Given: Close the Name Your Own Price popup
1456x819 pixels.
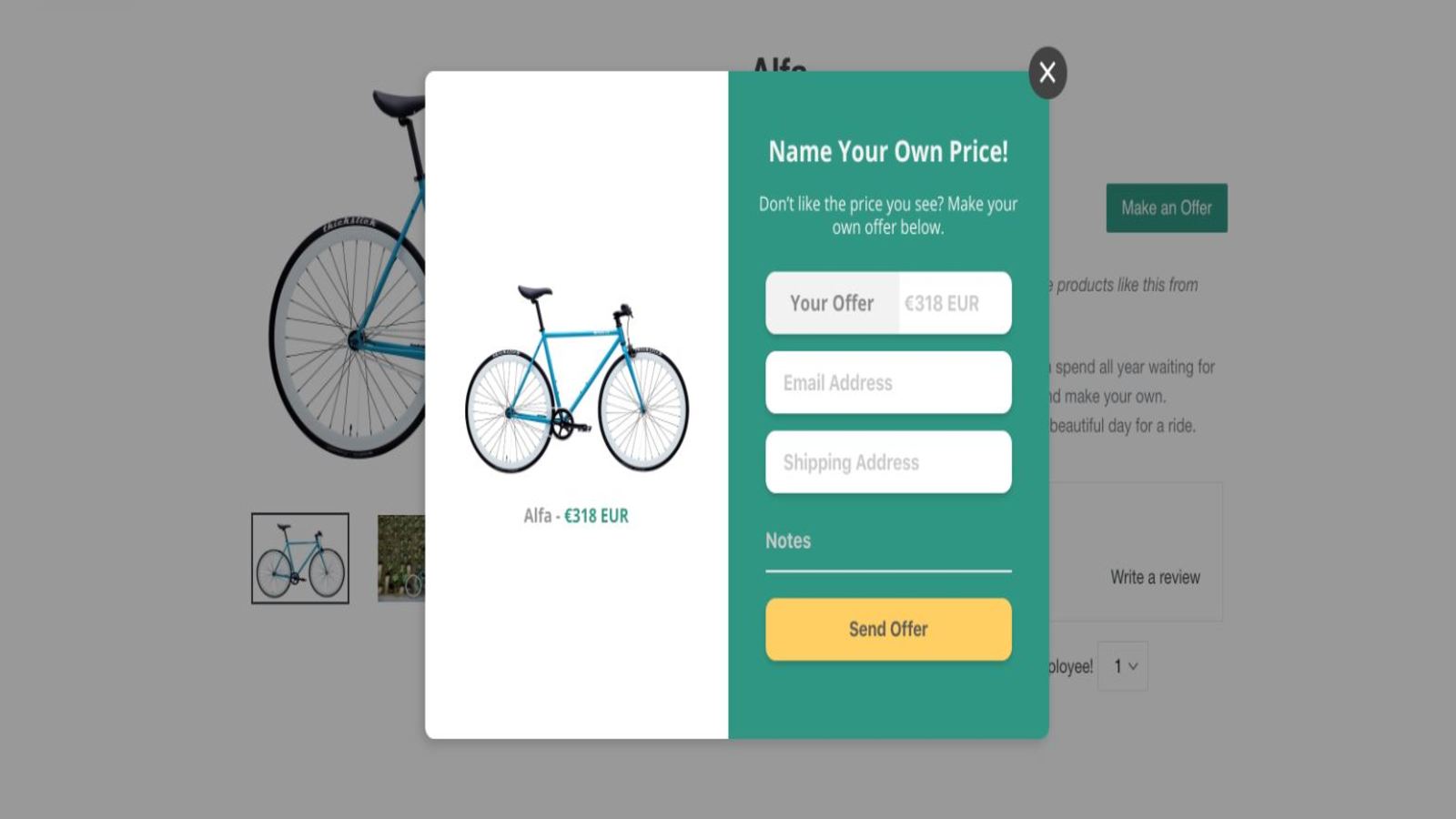Looking at the screenshot, I should pos(1047,73).
